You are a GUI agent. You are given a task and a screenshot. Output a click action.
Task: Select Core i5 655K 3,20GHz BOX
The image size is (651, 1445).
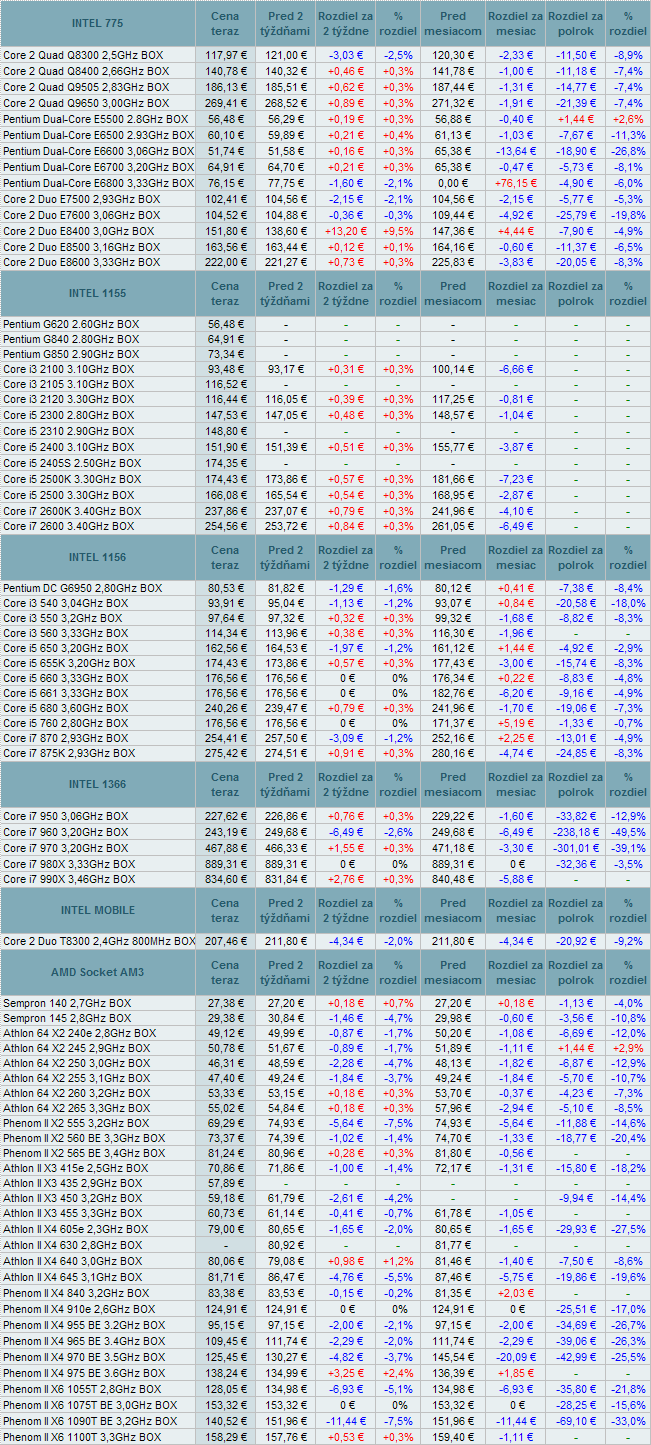click(69, 664)
